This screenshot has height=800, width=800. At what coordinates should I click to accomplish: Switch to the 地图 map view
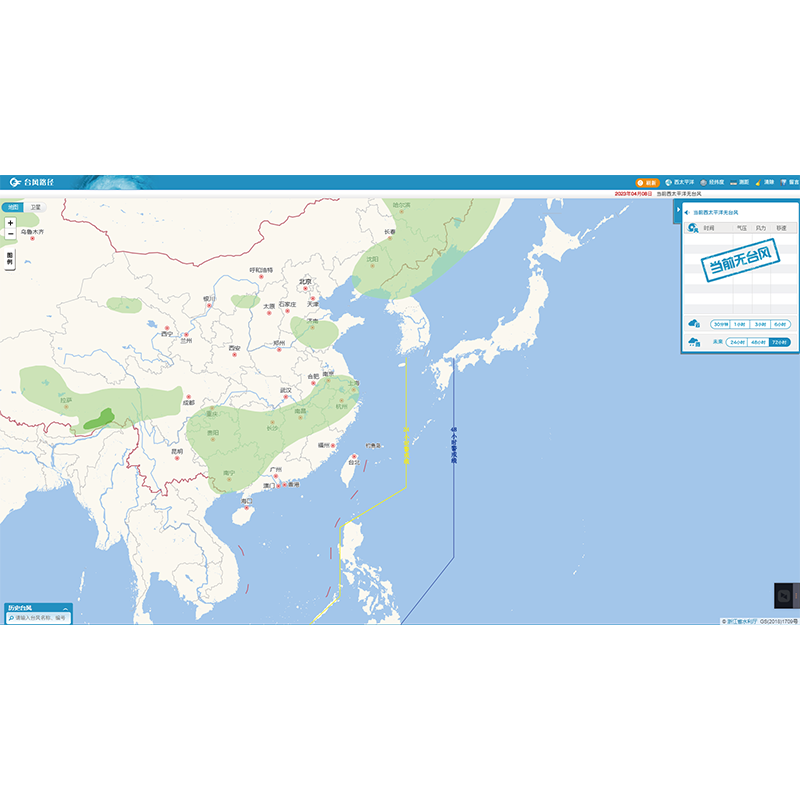[x=13, y=207]
